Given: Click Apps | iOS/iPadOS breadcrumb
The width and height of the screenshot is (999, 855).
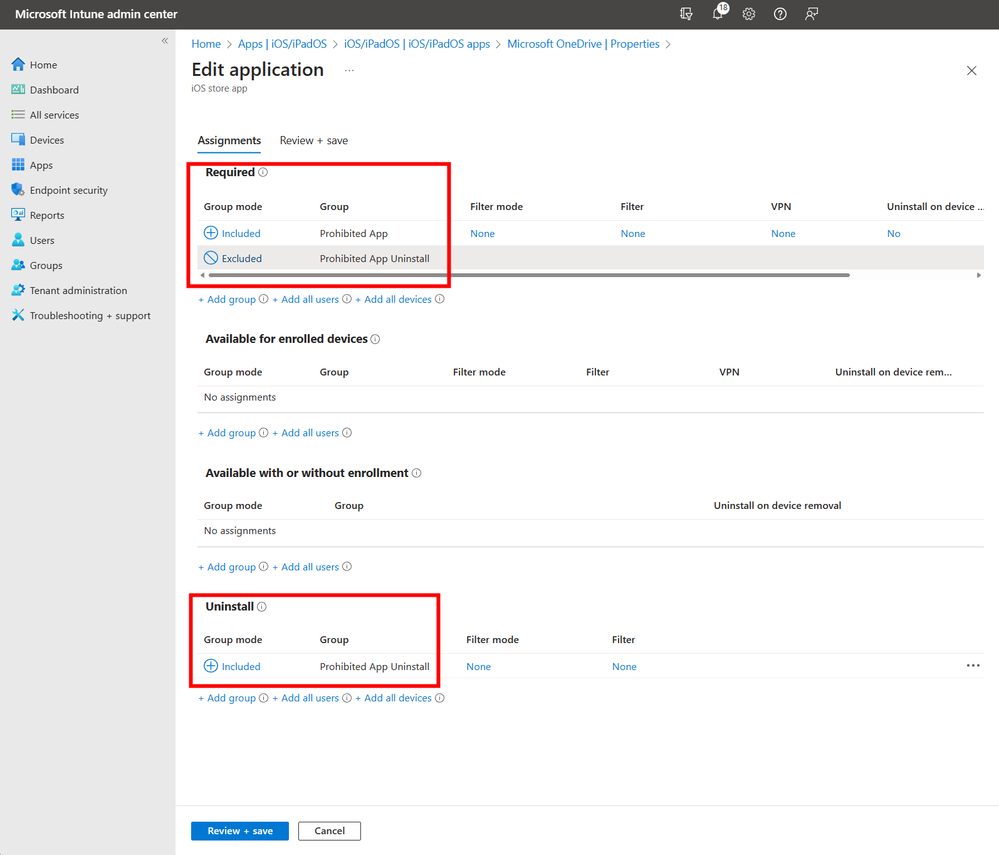Looking at the screenshot, I should pyautogui.click(x=282, y=44).
